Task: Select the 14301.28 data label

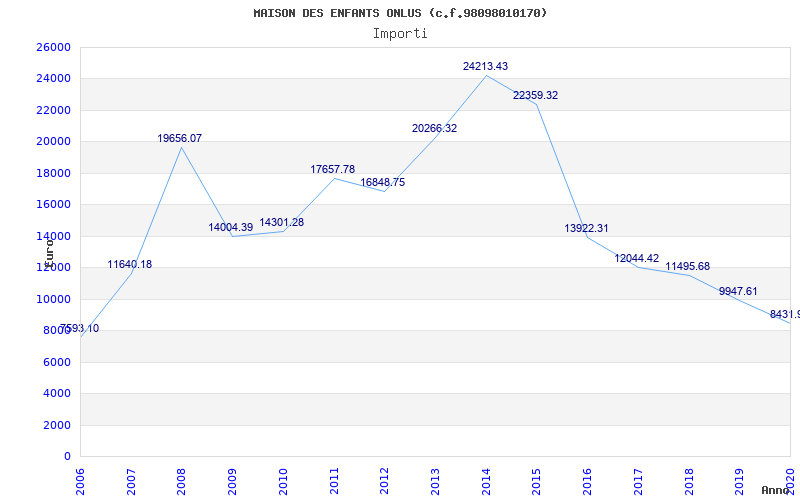Action: pos(281,222)
